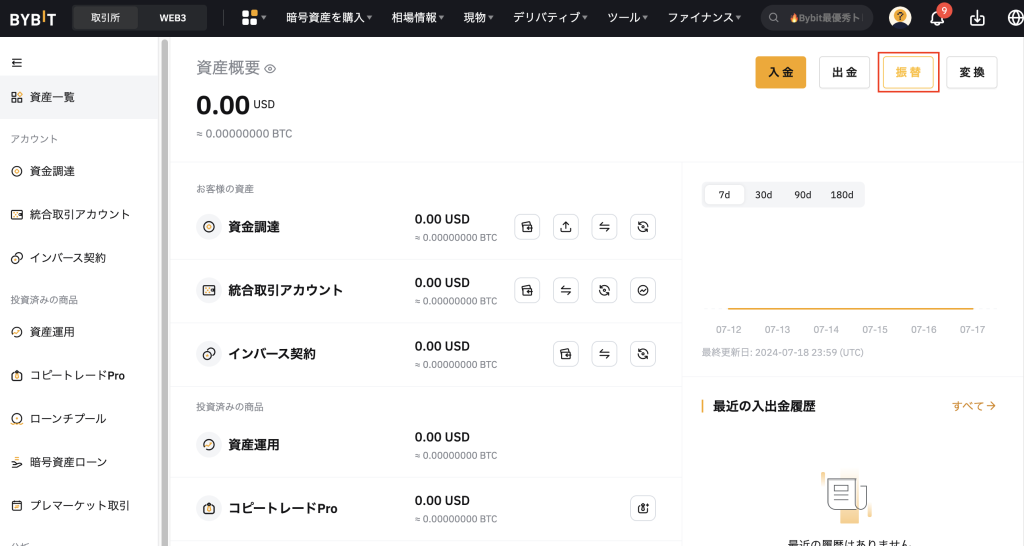The height and width of the screenshot is (546, 1024).
Task: Click the Bybit search input field
Action: click(823, 18)
